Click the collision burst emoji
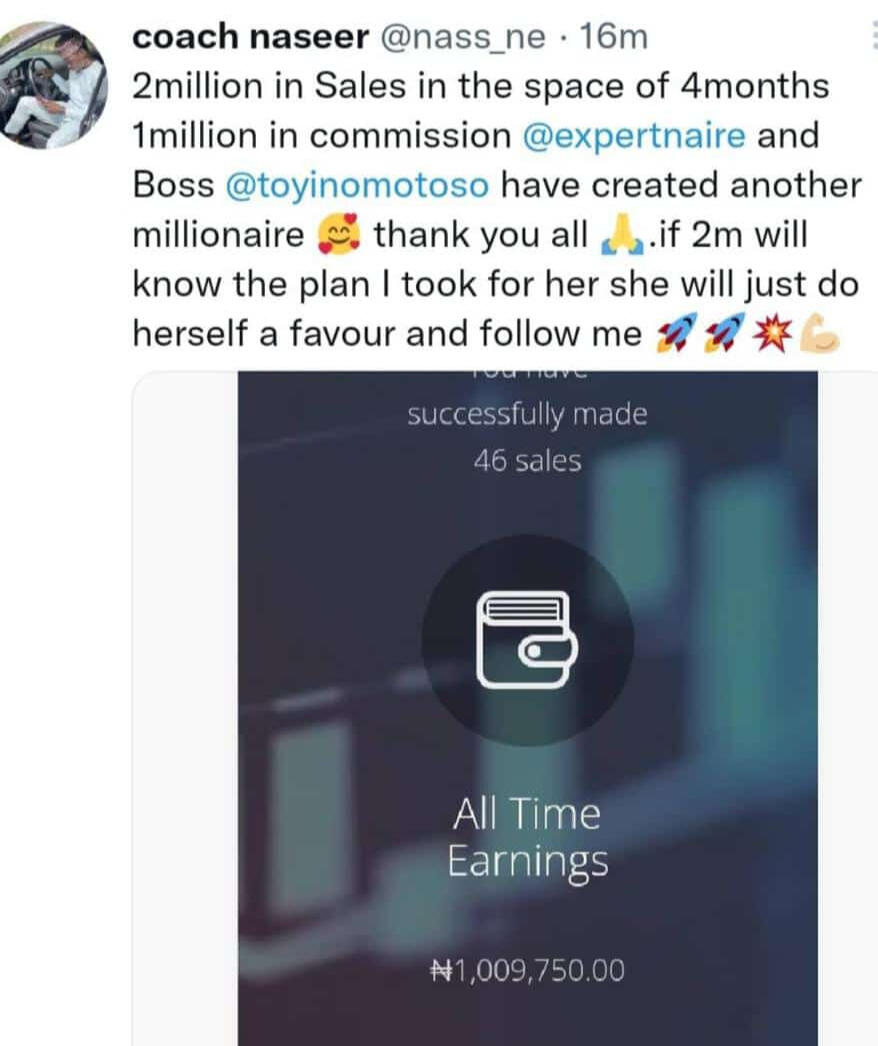Viewport: 878px width, 1046px height. 773,332
